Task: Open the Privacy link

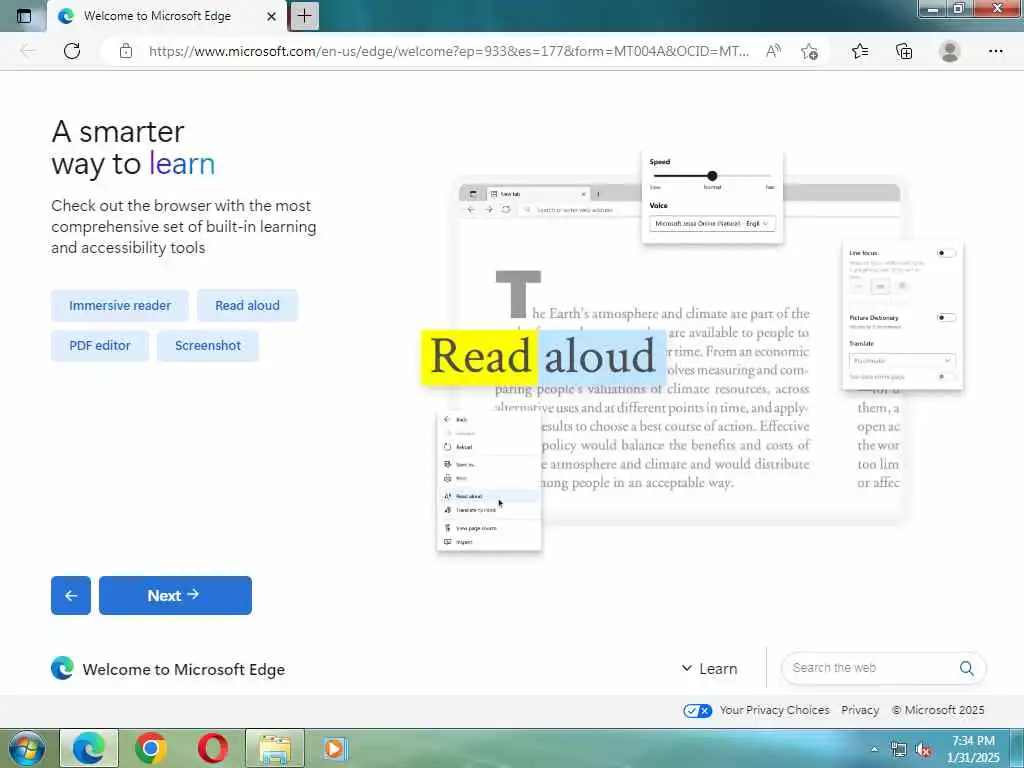Action: click(x=860, y=710)
